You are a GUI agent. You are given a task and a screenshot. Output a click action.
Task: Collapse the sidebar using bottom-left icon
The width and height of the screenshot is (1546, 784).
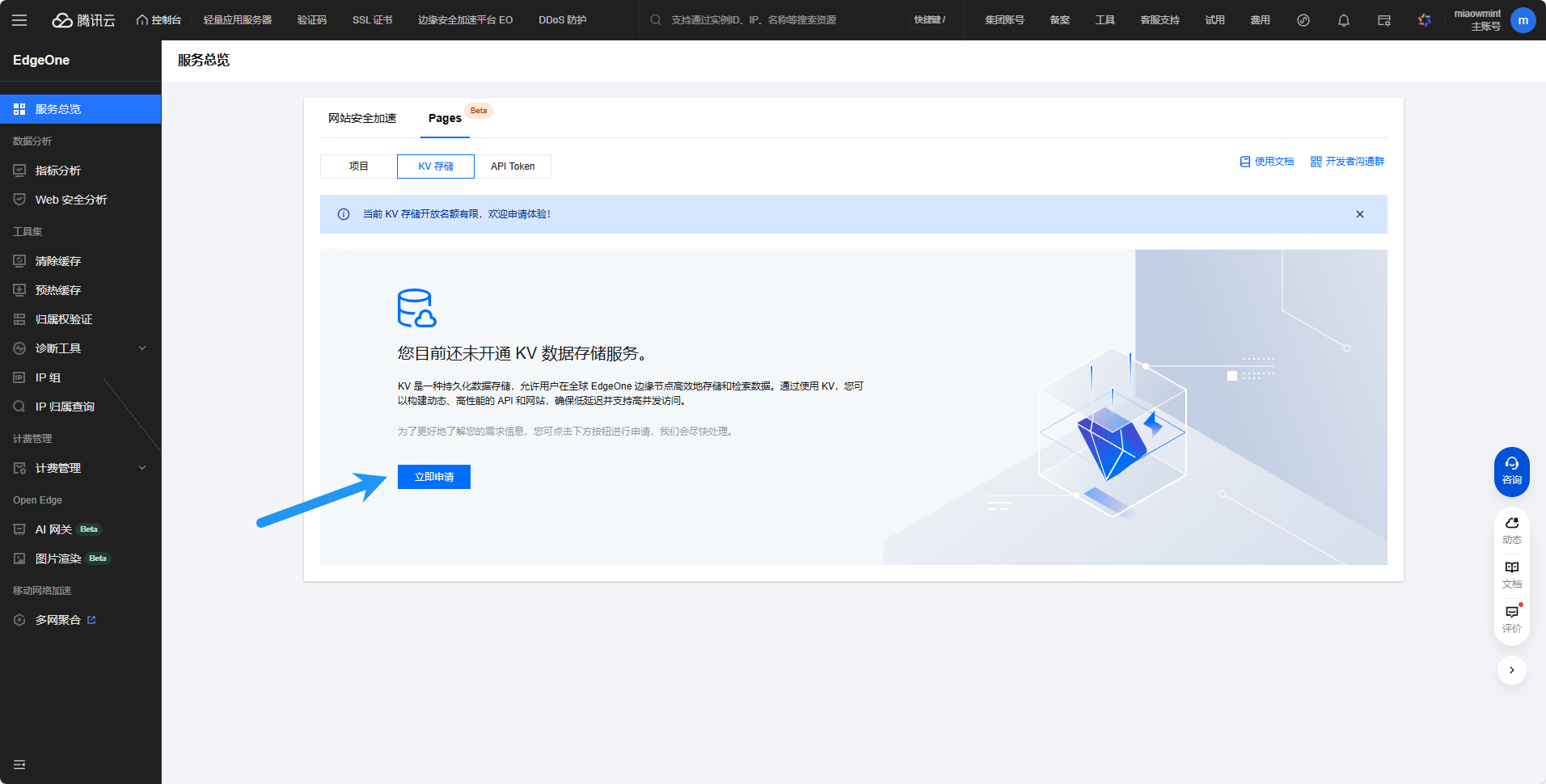[19, 765]
